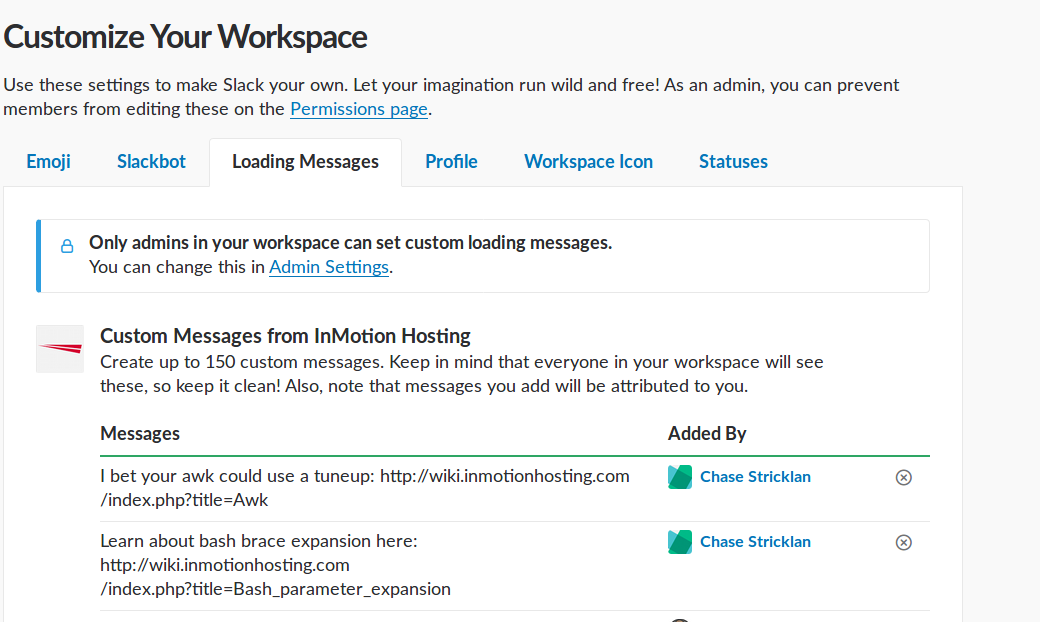Go to the Profile tab
Screen dimensions: 1040x622
451,161
